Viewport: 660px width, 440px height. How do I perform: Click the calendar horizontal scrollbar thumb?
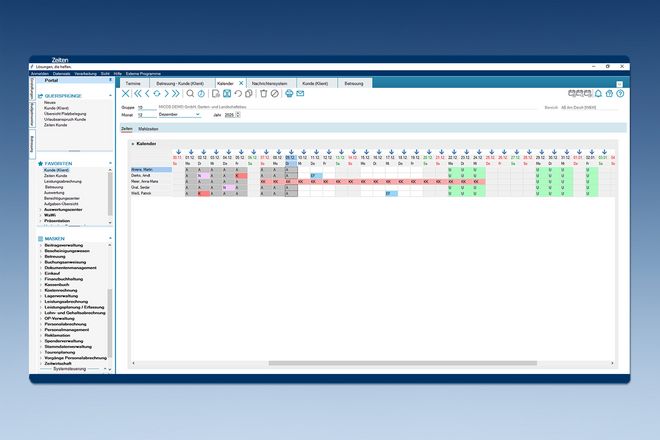[403, 363]
